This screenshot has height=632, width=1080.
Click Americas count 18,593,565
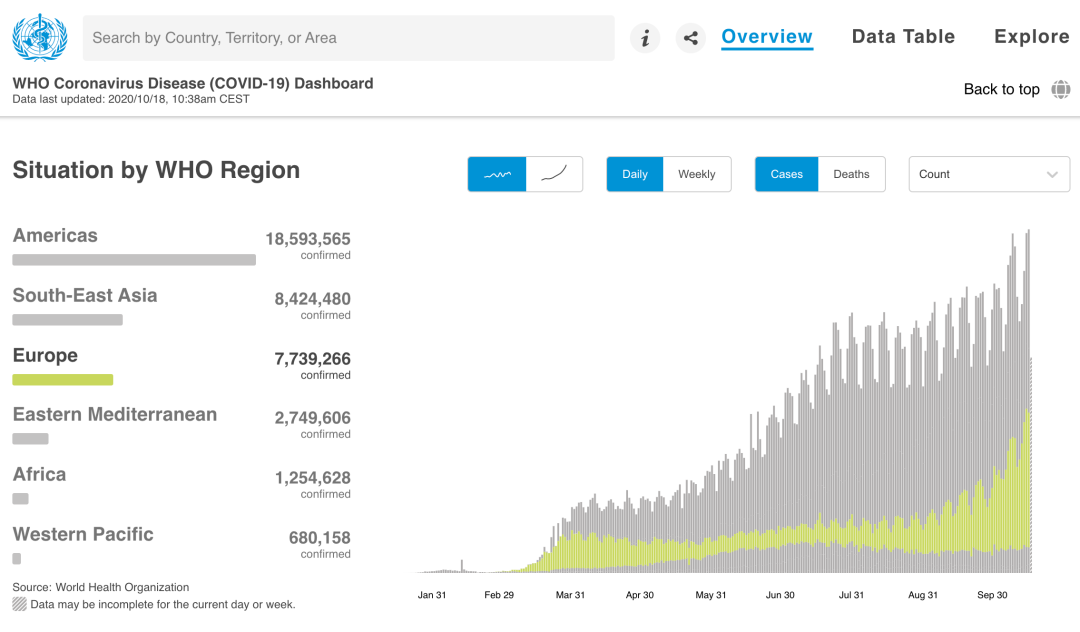[x=308, y=239]
